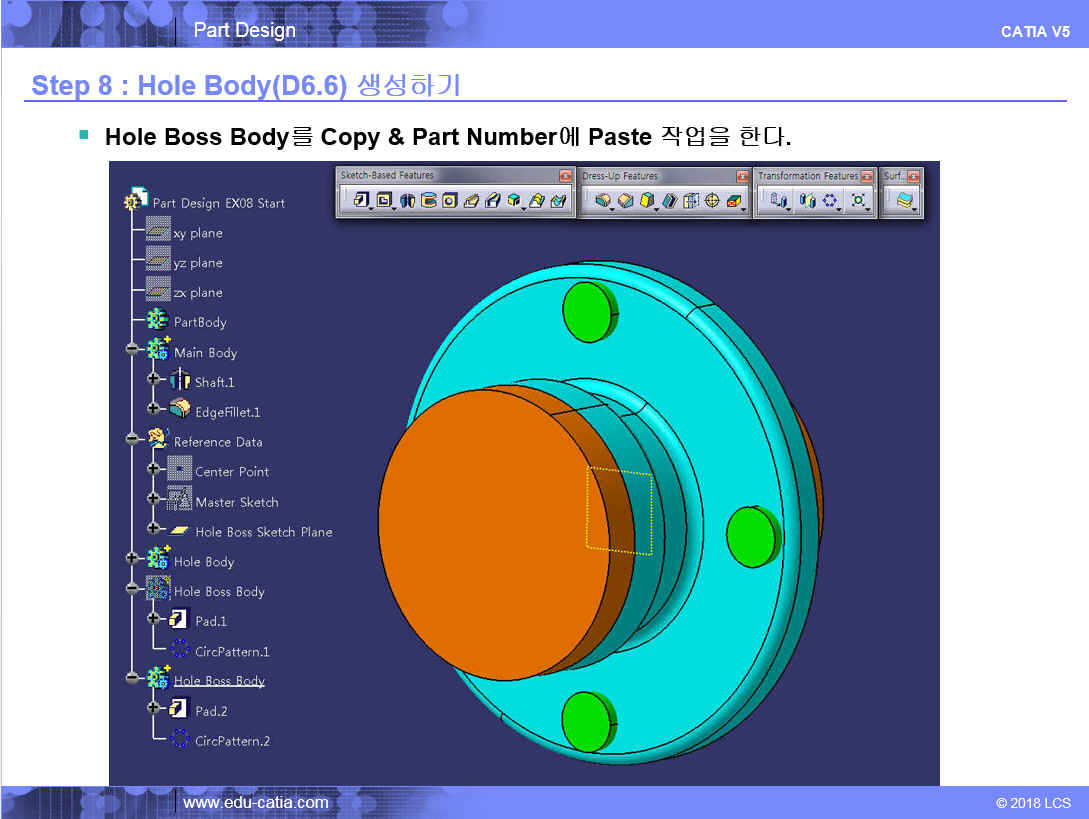
Task: Select the Mirror tool in Transformation Features
Action: pyautogui.click(x=806, y=201)
